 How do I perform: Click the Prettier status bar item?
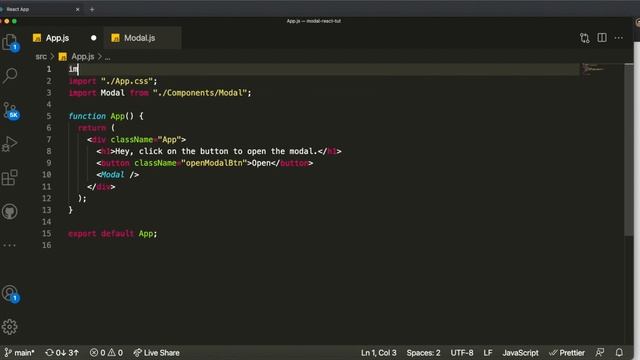click(x=567, y=353)
